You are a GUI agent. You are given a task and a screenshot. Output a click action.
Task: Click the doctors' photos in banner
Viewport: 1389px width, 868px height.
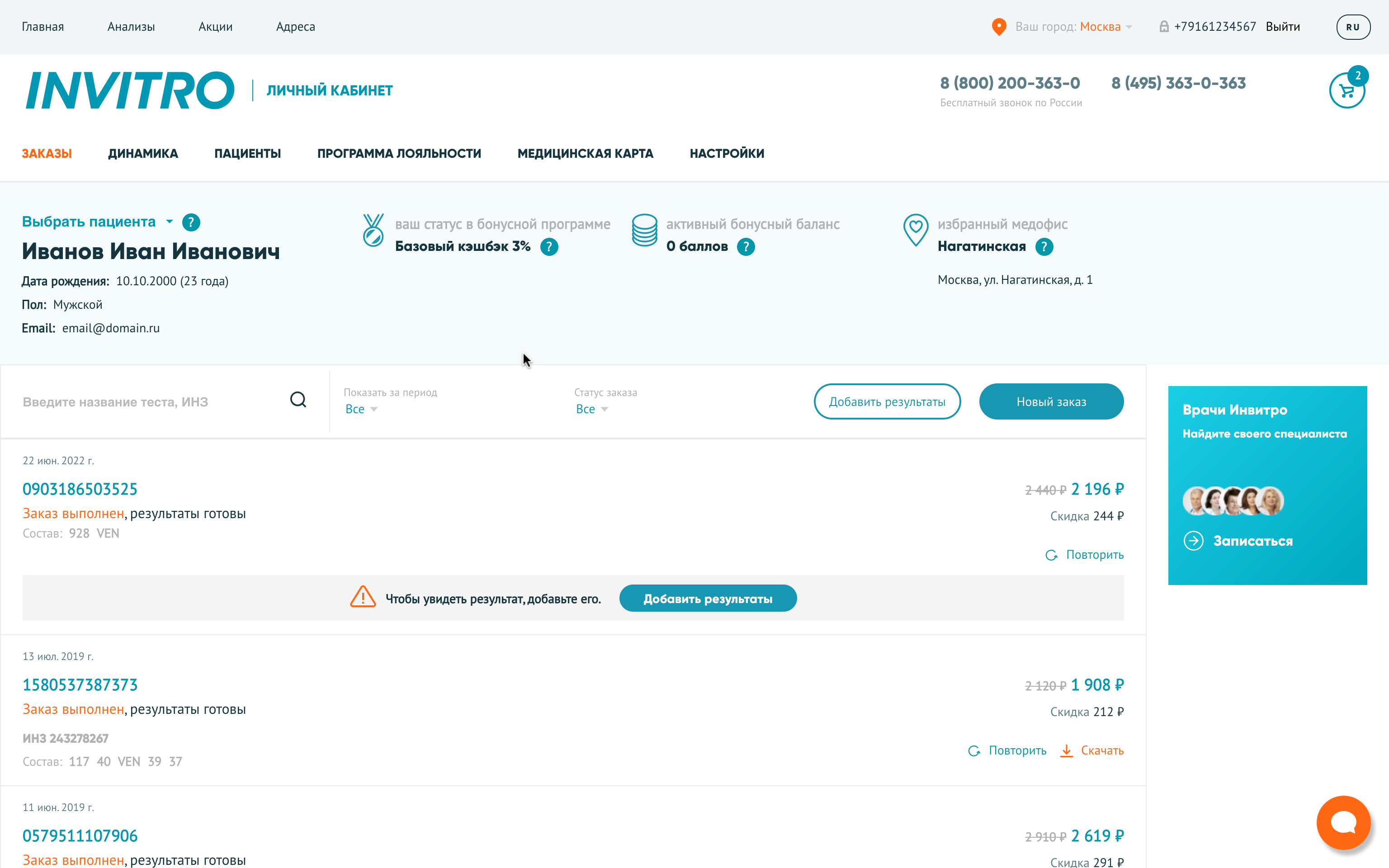point(1233,501)
